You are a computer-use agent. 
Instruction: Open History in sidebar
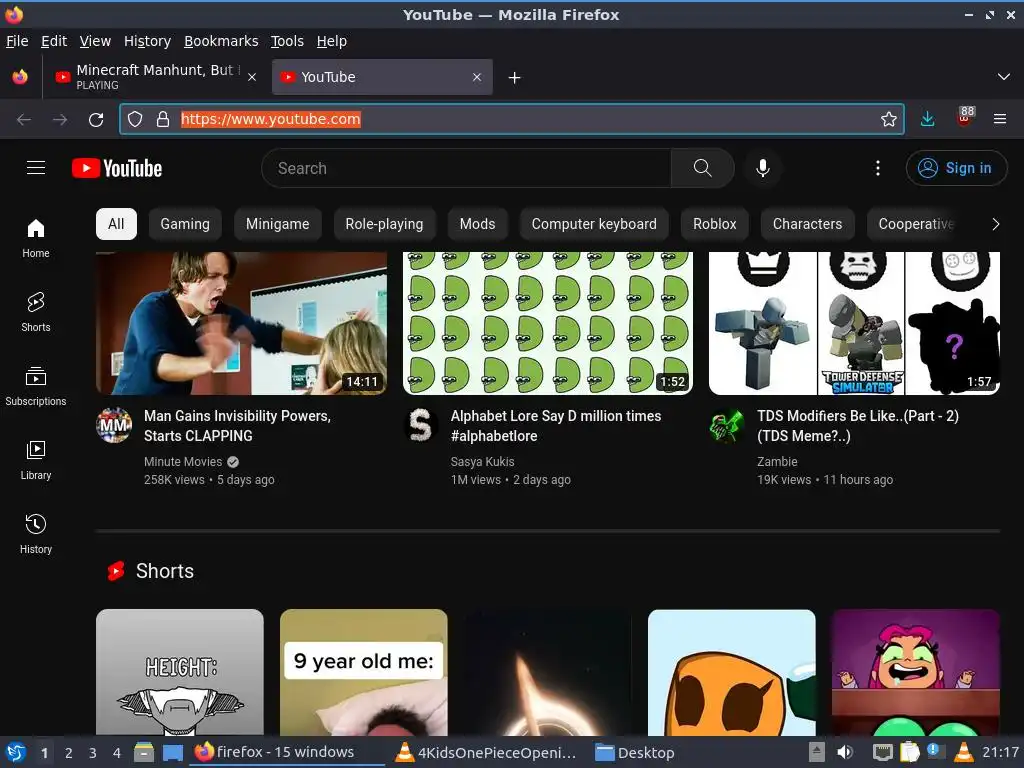pos(36,534)
